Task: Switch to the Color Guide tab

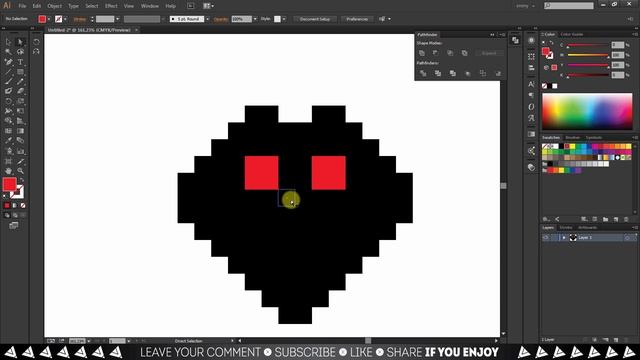Action: point(571,34)
